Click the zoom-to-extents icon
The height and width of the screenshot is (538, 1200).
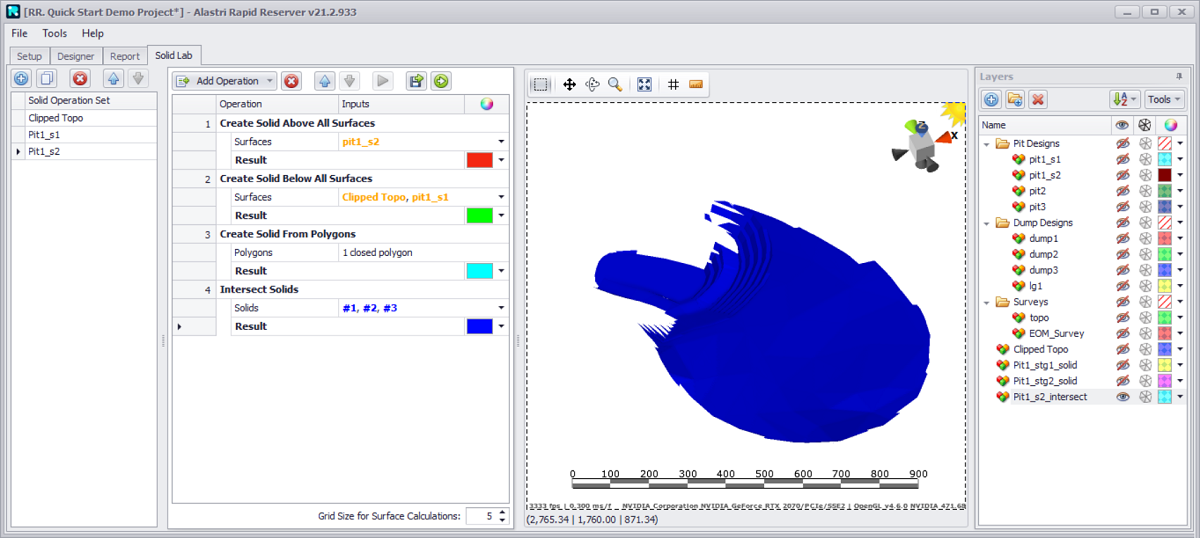tap(645, 85)
